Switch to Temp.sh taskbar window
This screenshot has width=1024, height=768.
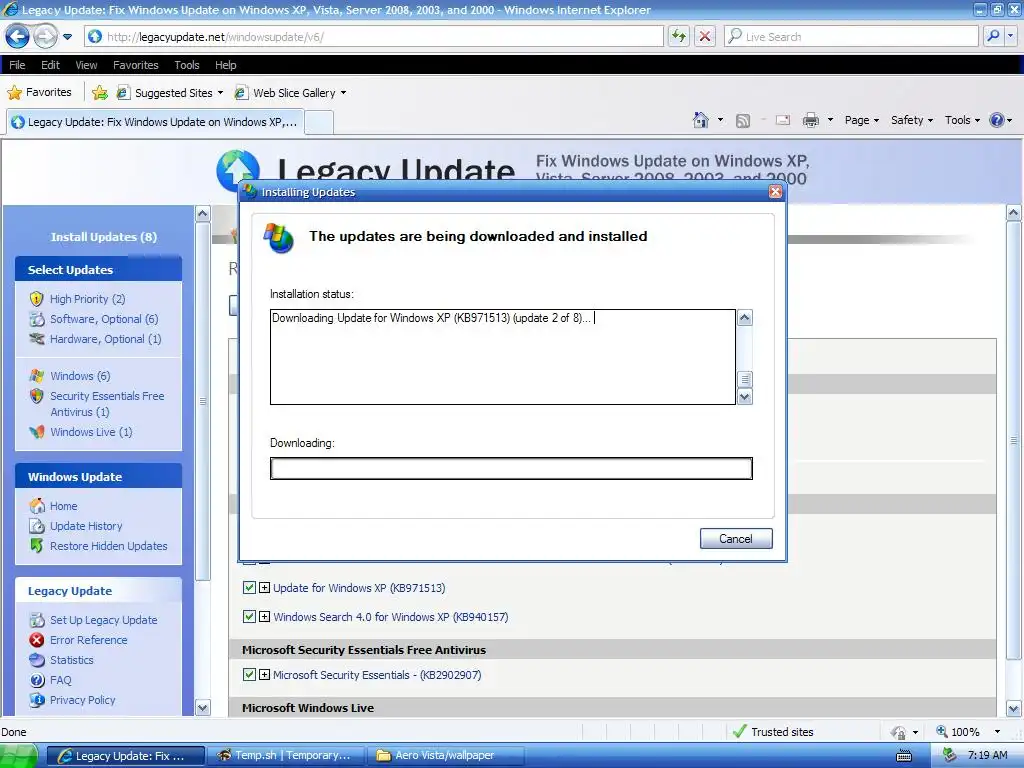(286, 756)
